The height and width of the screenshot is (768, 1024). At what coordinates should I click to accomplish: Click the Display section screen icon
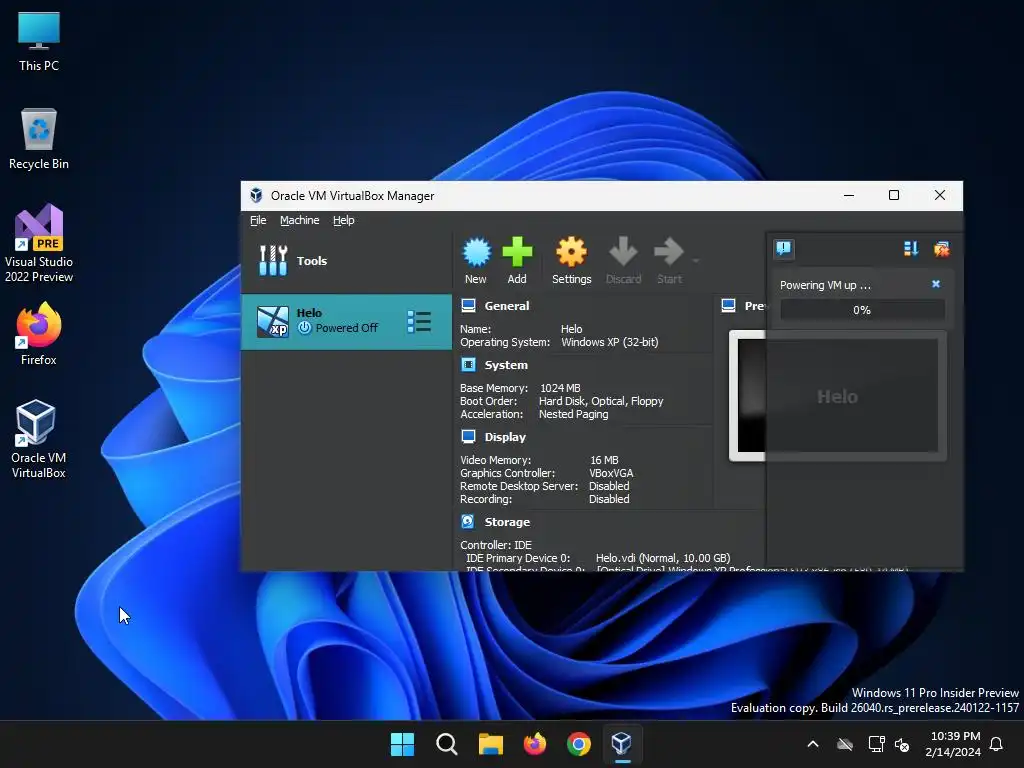pyautogui.click(x=468, y=436)
